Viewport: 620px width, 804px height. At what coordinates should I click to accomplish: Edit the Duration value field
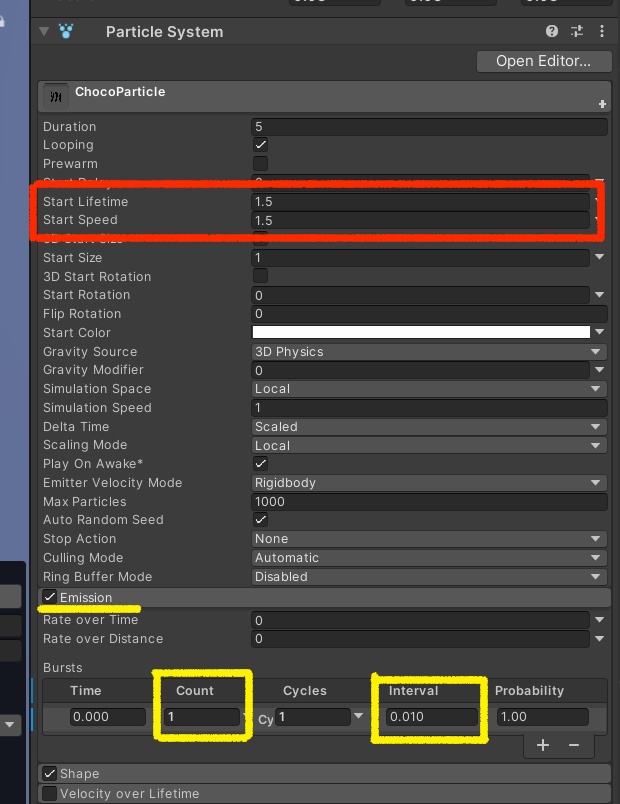tap(429, 127)
